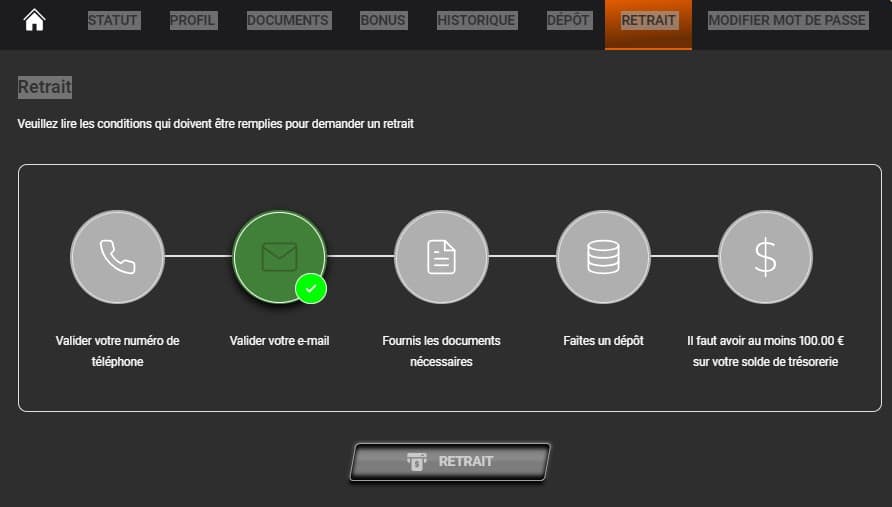Click 'Faites un dépôt' label
Viewport: 892px width, 507px height.
coord(604,341)
